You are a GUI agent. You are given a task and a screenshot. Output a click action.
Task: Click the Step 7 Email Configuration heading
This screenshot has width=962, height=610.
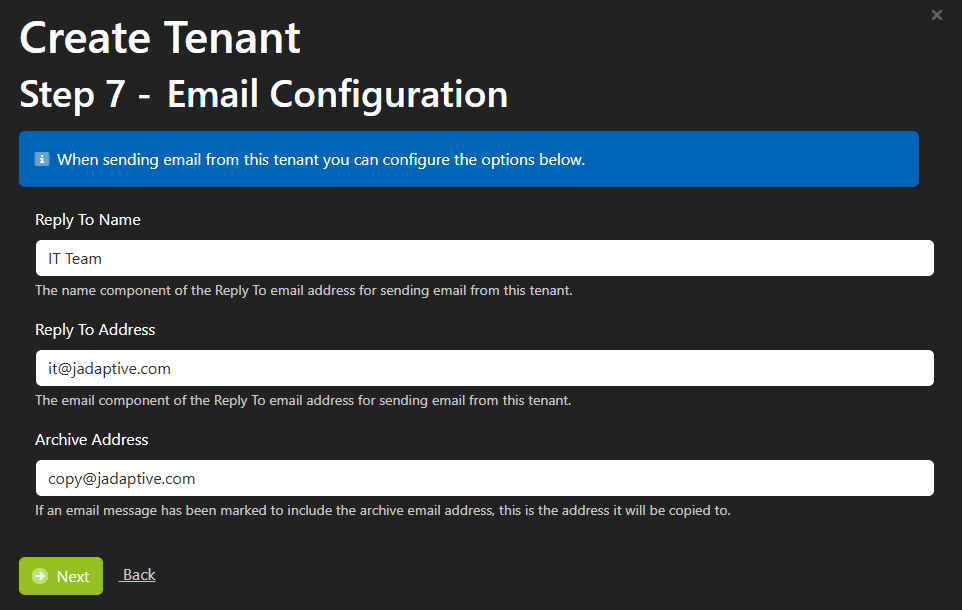tap(264, 94)
